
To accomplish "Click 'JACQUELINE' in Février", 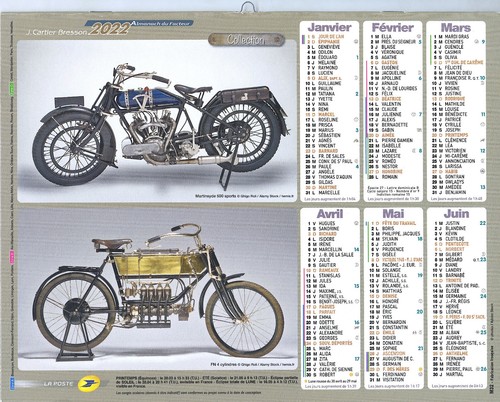I will [x=394, y=73].
